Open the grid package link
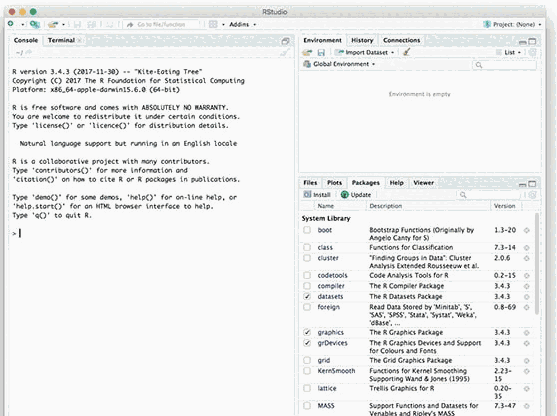Image resolution: width=557 pixels, height=416 pixels. 324,360
